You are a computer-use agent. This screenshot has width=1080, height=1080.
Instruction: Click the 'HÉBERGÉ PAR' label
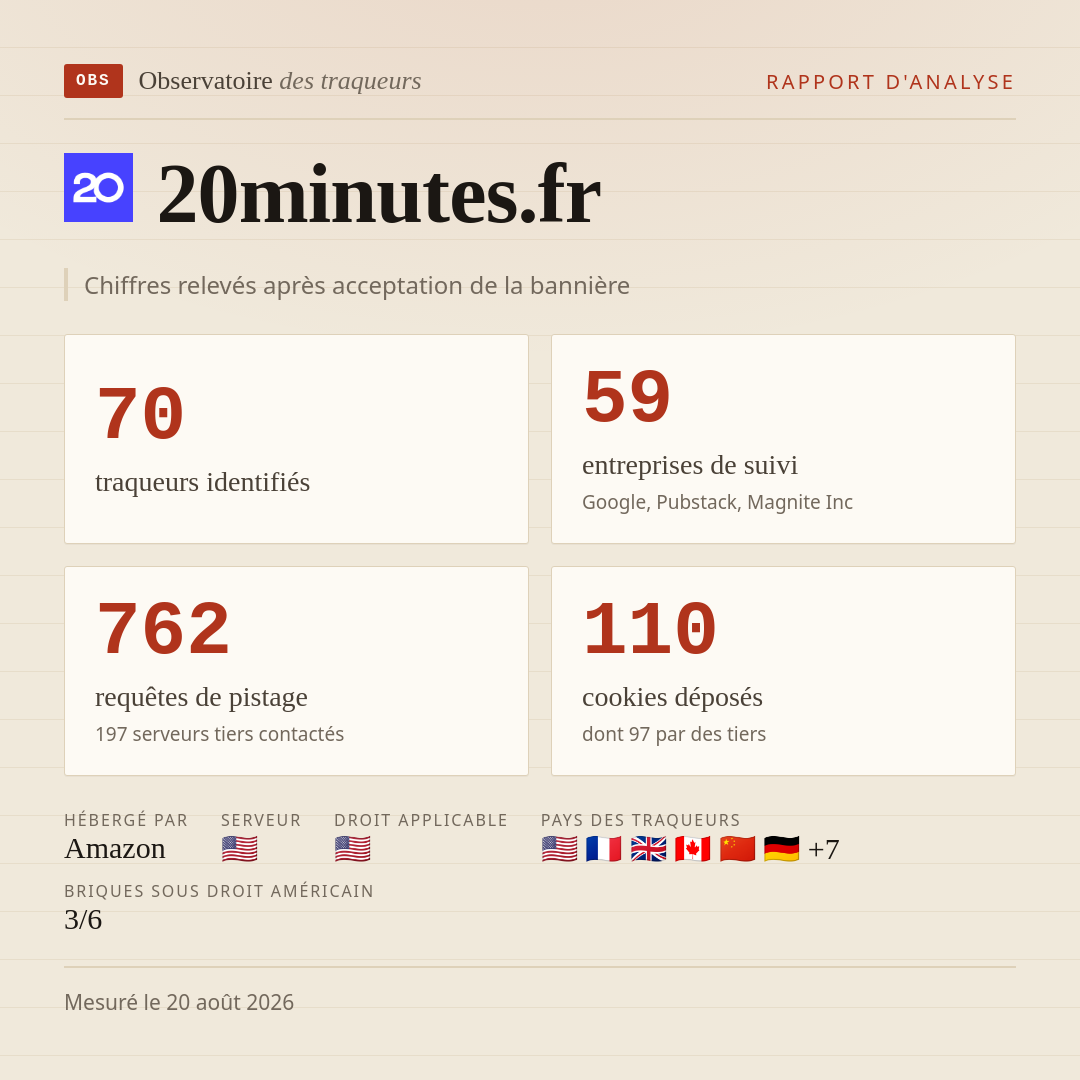(x=126, y=820)
